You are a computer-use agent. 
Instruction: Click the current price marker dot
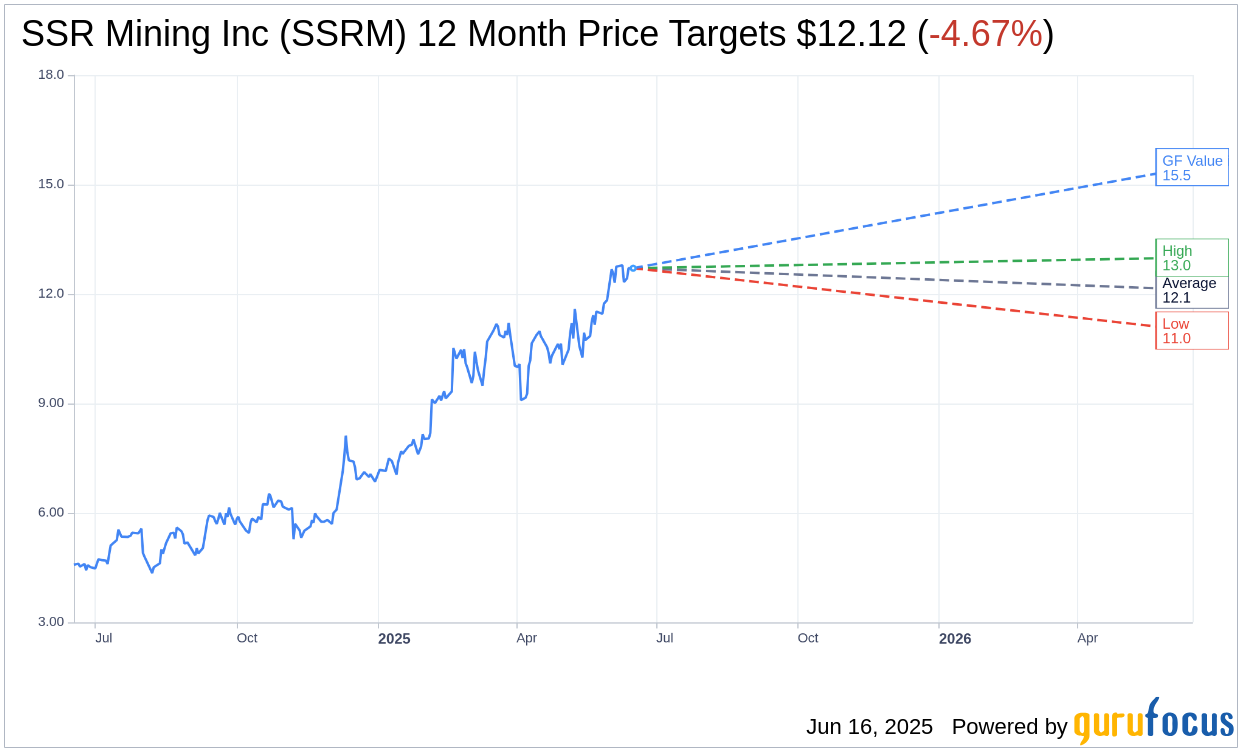point(632,268)
